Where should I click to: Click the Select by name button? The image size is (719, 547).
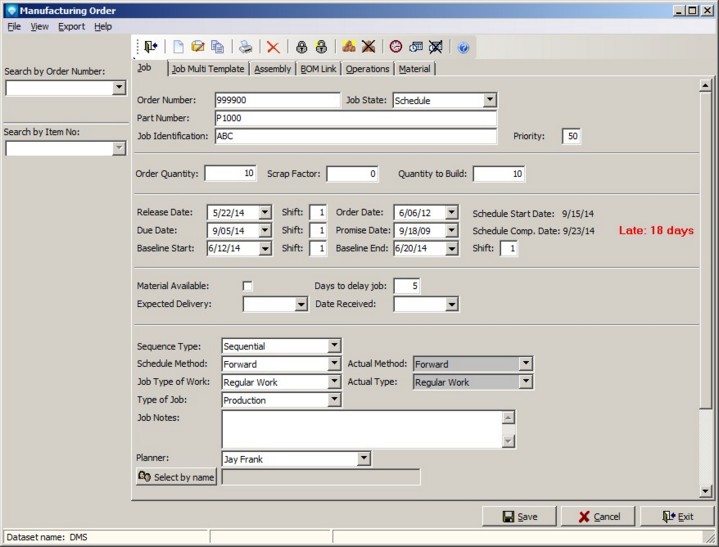[x=176, y=477]
